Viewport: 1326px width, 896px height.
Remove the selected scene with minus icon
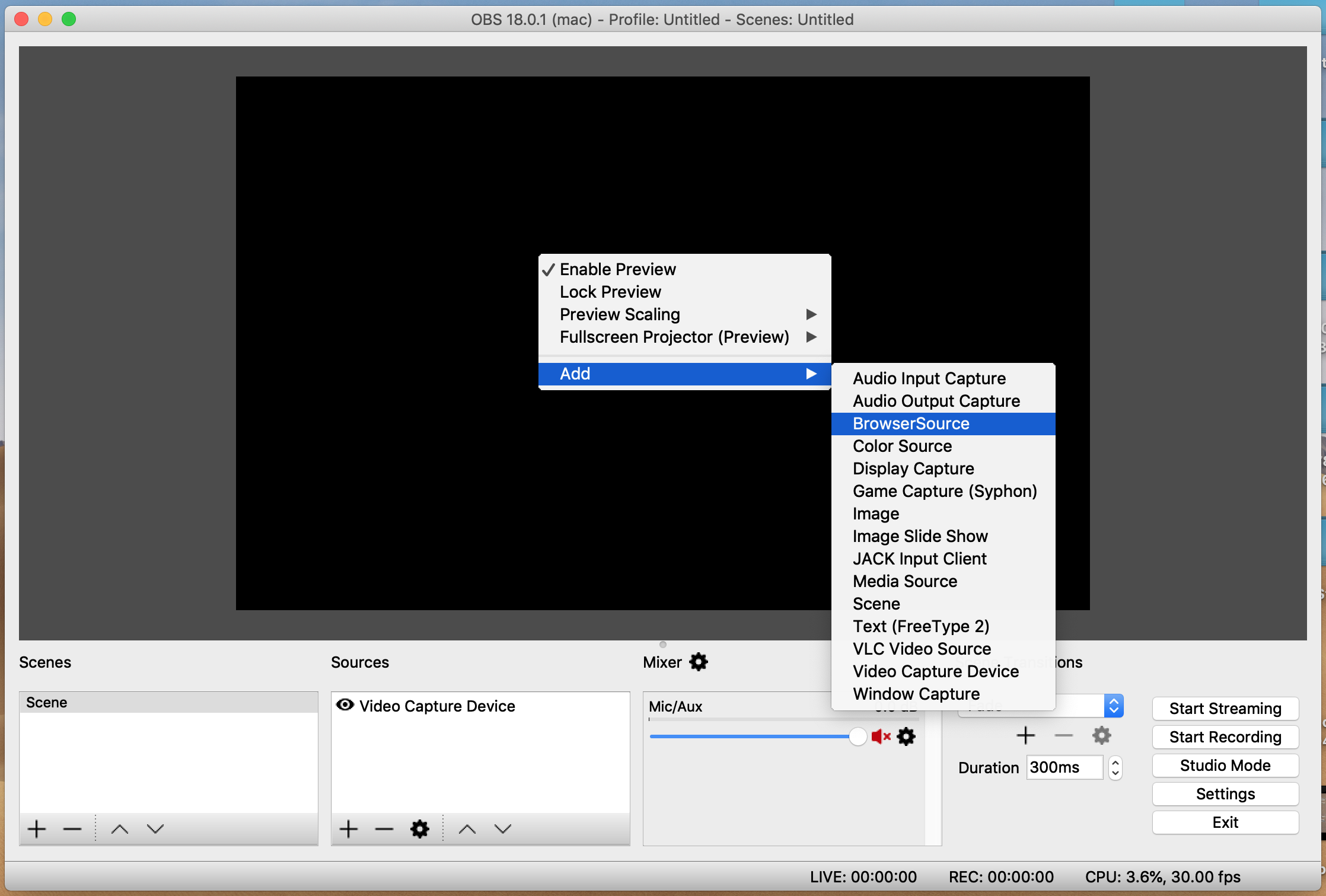[72, 829]
